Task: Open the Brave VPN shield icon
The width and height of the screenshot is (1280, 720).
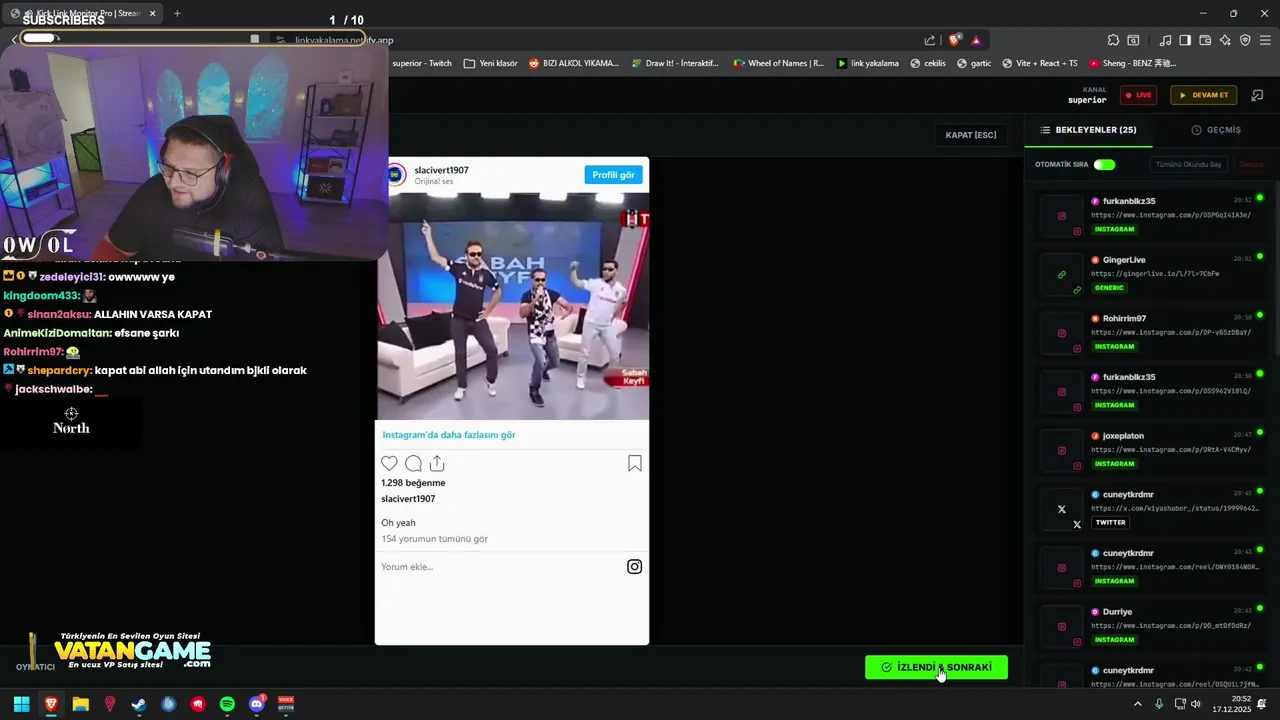Action: 1245,40
